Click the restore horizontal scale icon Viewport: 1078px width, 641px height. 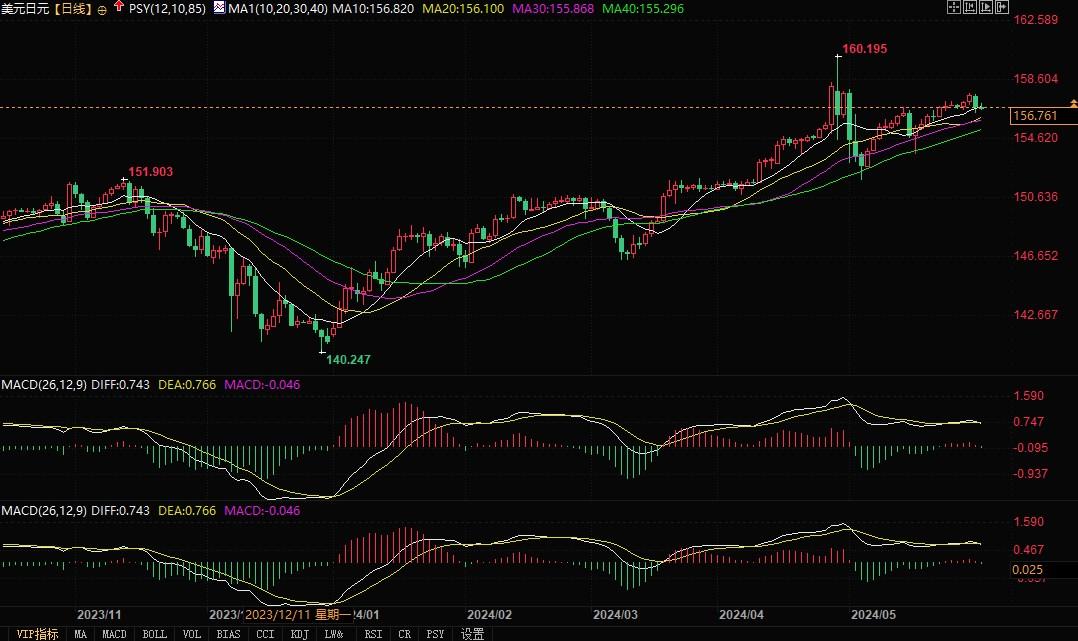tap(1003, 7)
